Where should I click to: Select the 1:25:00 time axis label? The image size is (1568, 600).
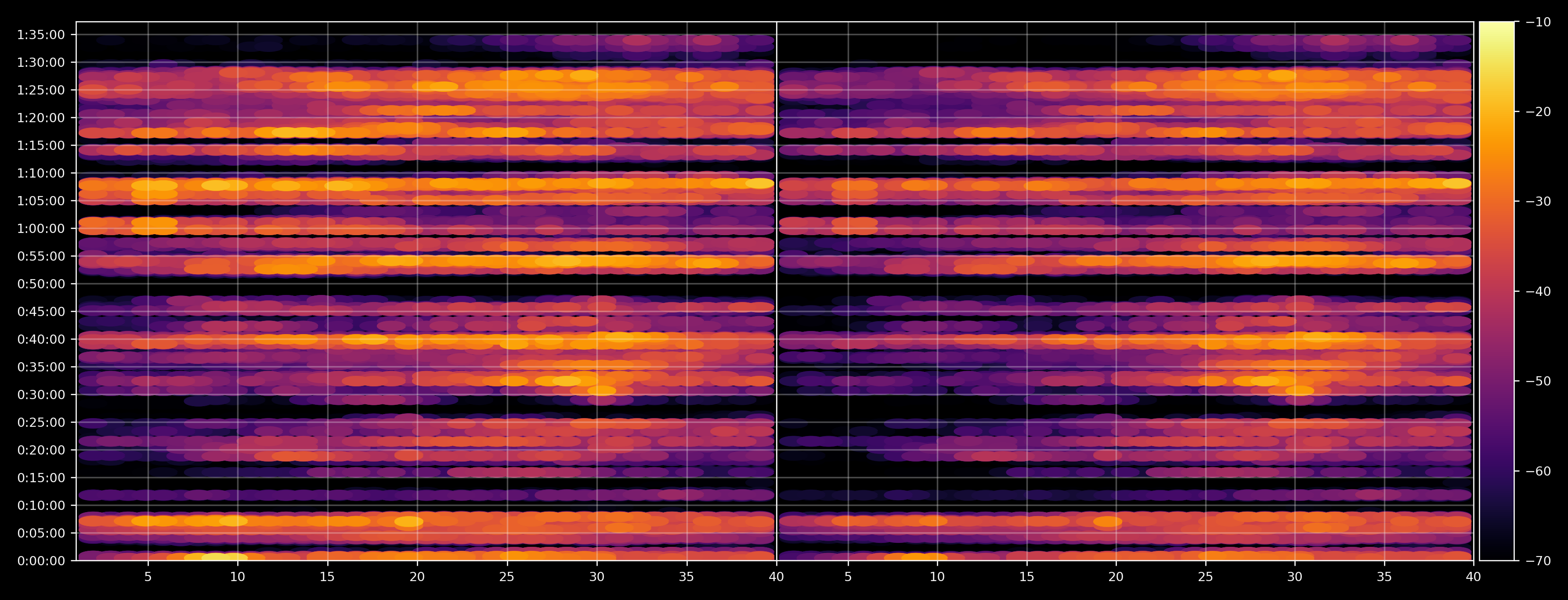[x=41, y=90]
